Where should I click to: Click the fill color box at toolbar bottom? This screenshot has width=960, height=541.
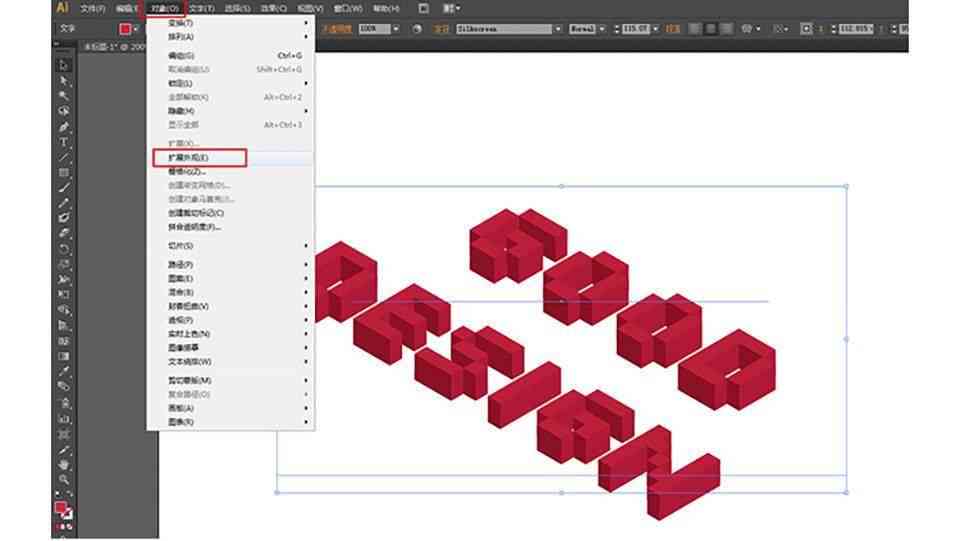click(61, 507)
